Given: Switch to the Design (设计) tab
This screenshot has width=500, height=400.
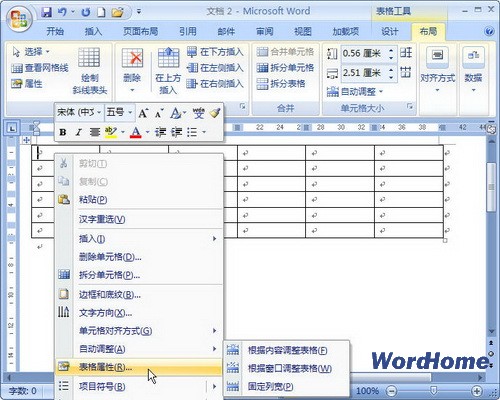Looking at the screenshot, I should [x=389, y=32].
